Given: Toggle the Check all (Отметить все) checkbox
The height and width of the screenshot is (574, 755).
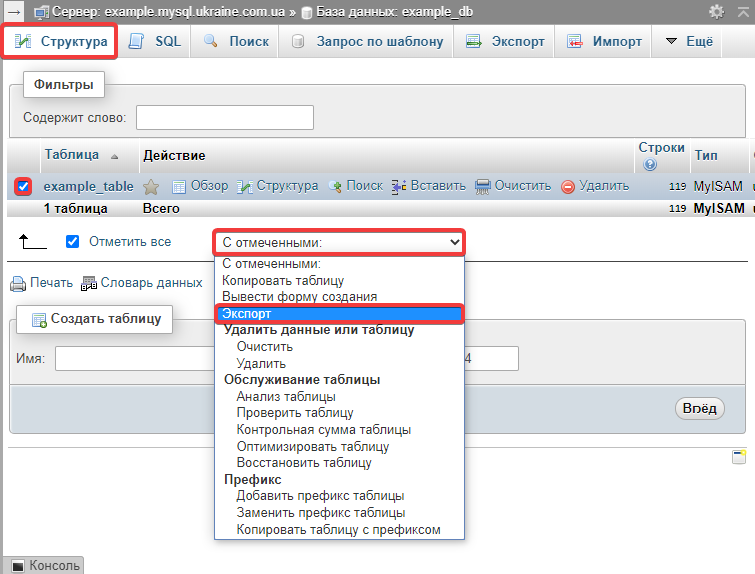Looking at the screenshot, I should tap(72, 241).
